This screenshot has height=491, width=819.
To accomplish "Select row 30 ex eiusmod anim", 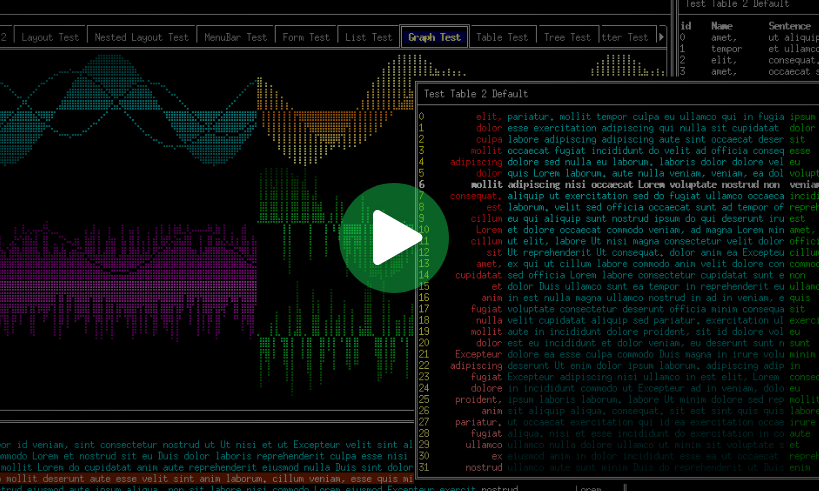I will coord(618,456).
